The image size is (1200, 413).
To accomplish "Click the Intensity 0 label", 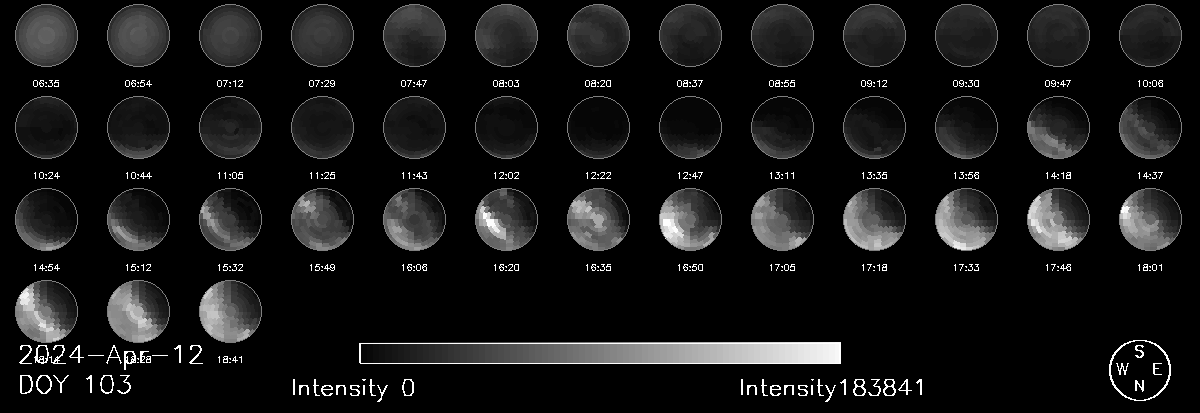I will (x=353, y=388).
